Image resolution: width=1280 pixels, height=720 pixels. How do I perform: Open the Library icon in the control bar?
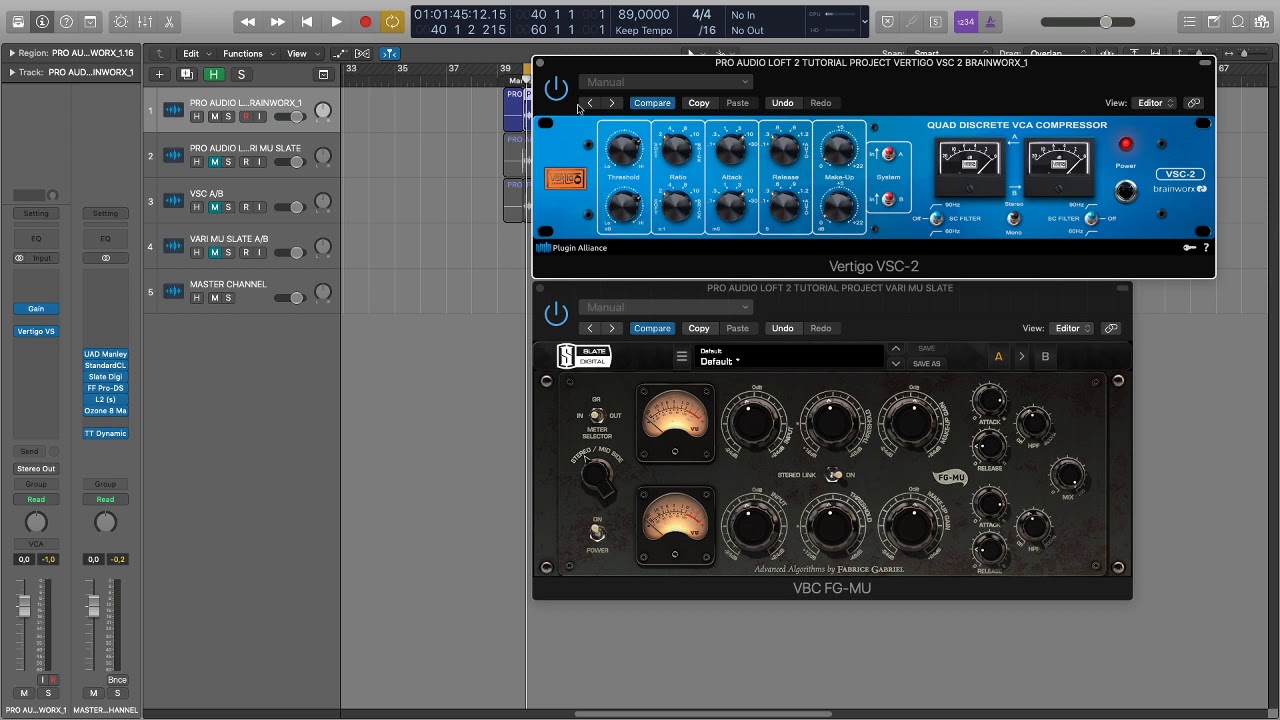coord(18,22)
